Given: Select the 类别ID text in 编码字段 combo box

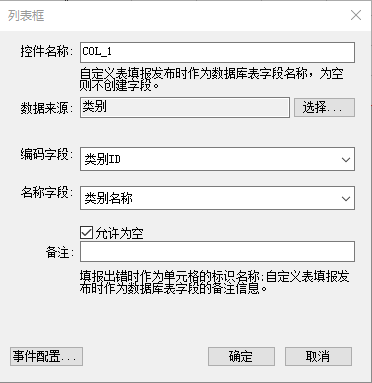Looking at the screenshot, I should click(x=102, y=160).
